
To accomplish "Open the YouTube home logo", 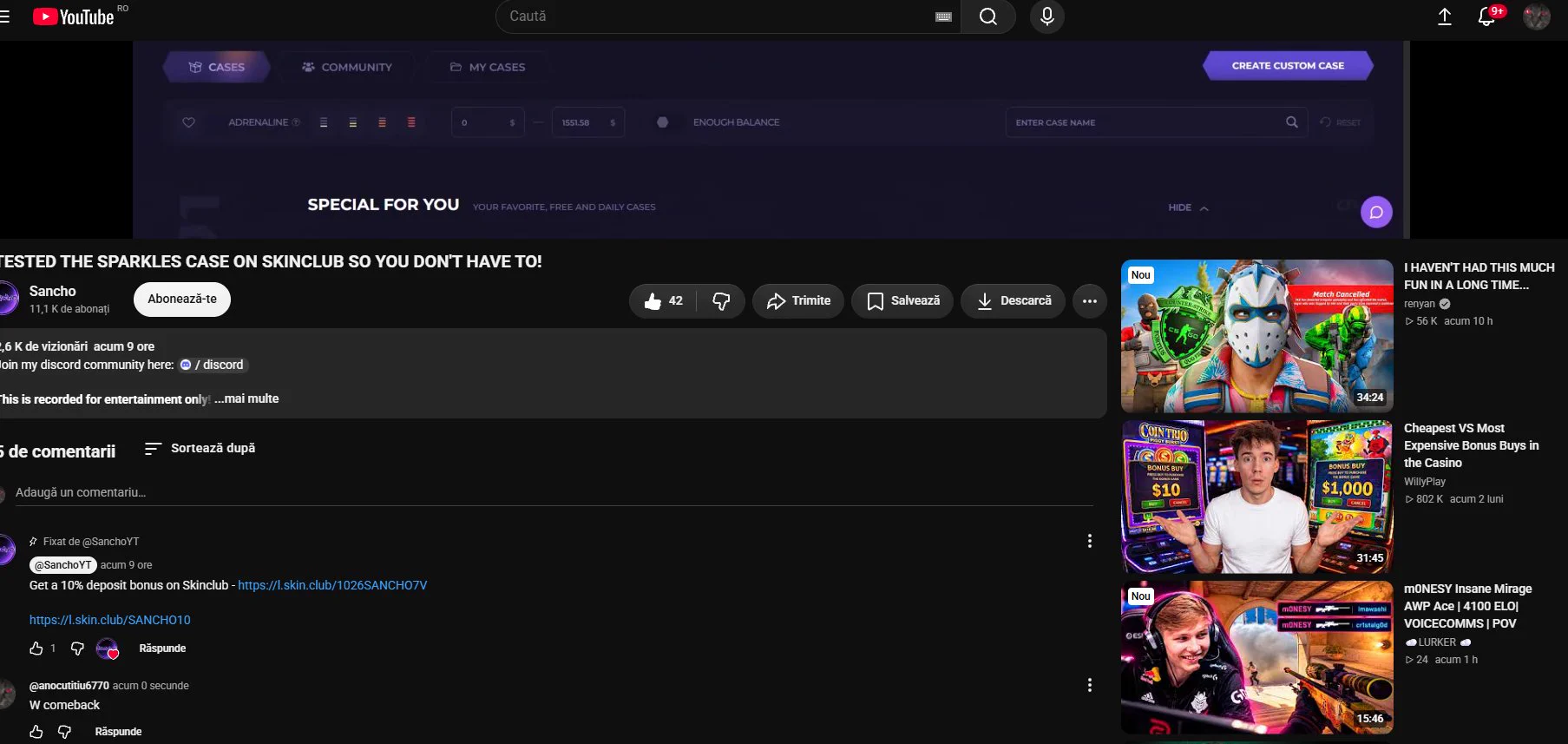I will [74, 16].
